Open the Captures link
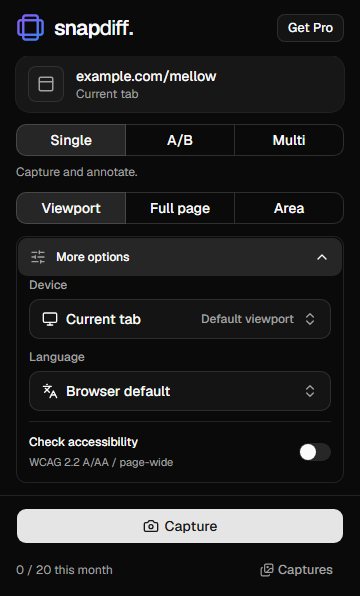This screenshot has width=360, height=596. [297, 570]
